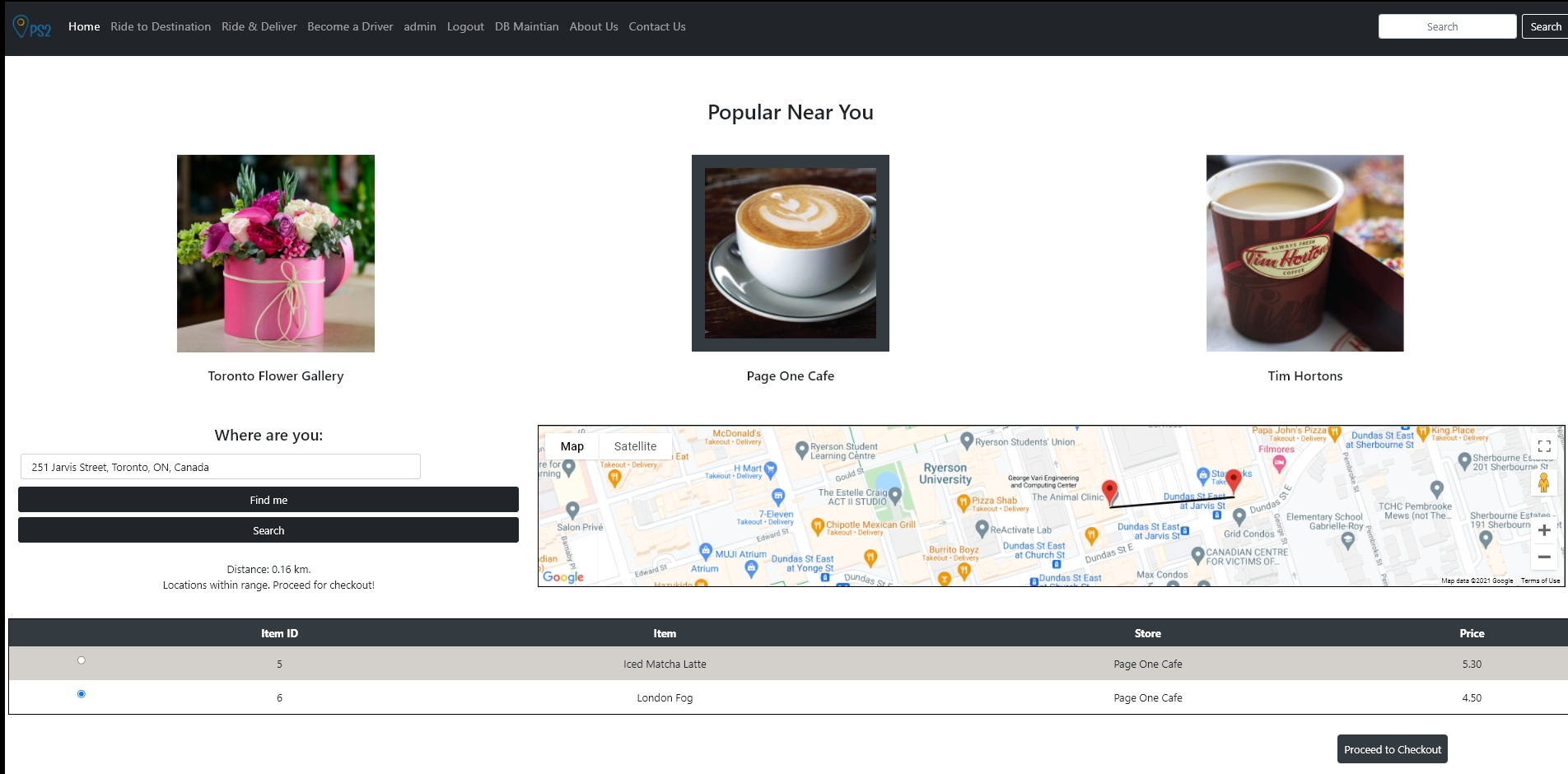Viewport: 1568px width, 774px height.
Task: Click the Iced Matcha Latte item cell
Action: (665, 664)
